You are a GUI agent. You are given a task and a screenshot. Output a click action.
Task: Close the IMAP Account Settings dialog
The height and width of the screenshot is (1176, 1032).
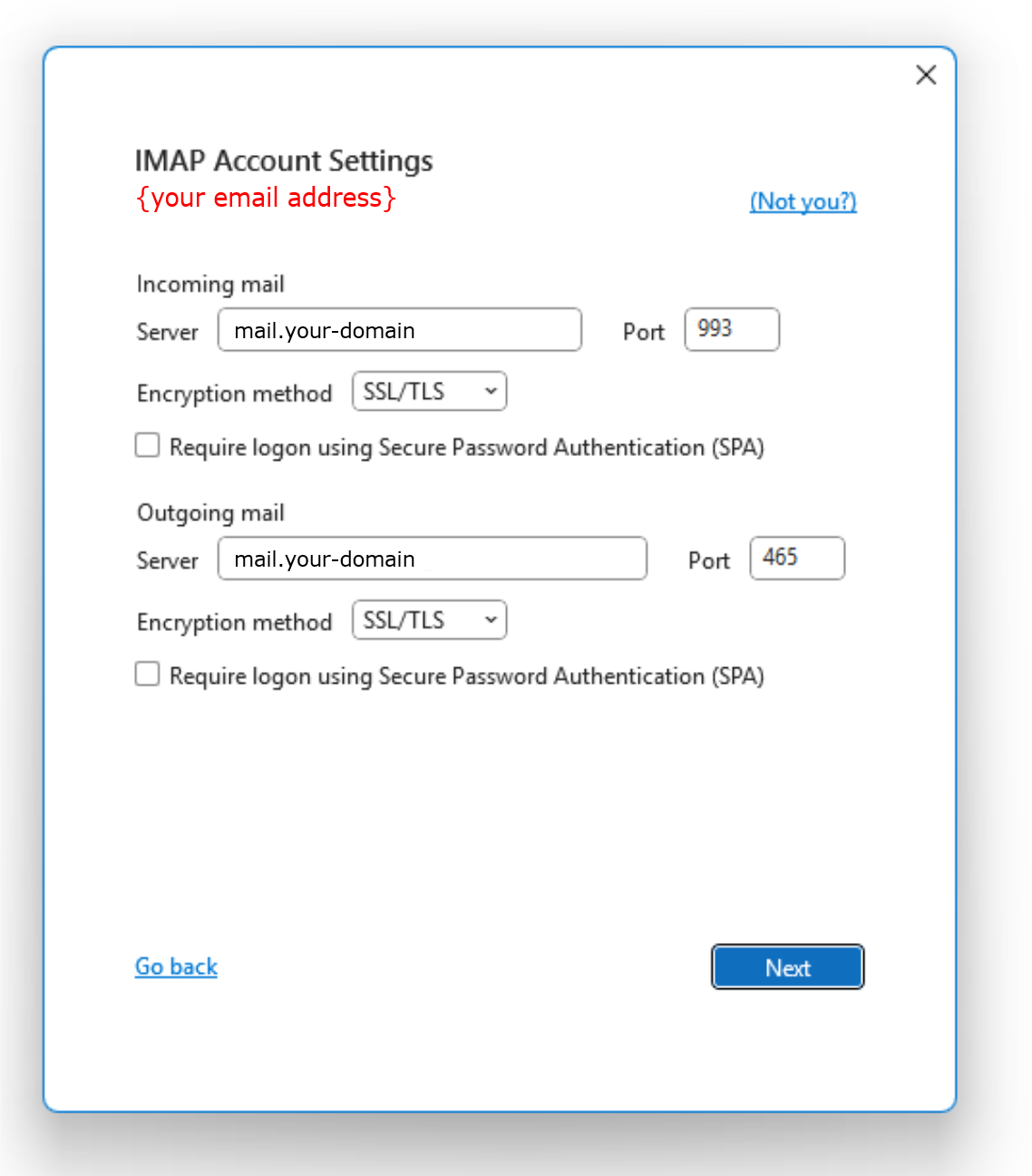(925, 75)
